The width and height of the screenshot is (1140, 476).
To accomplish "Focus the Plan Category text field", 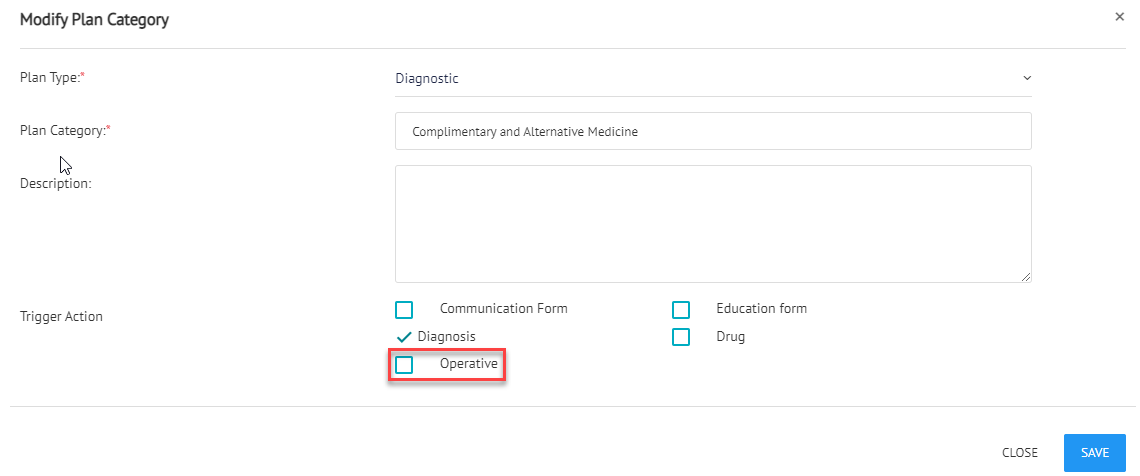I will click(x=713, y=132).
